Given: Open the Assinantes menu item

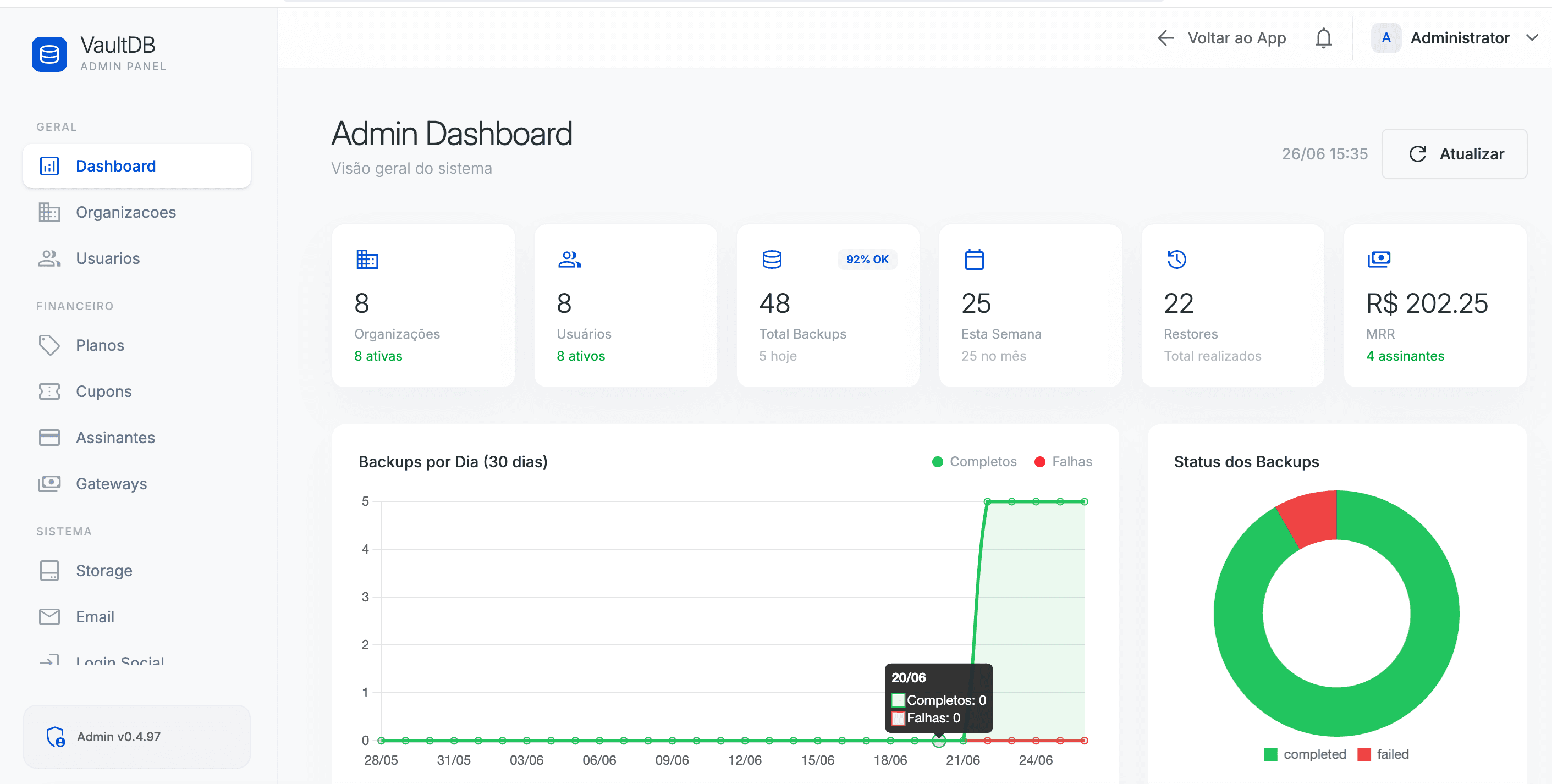Looking at the screenshot, I should tap(137, 438).
